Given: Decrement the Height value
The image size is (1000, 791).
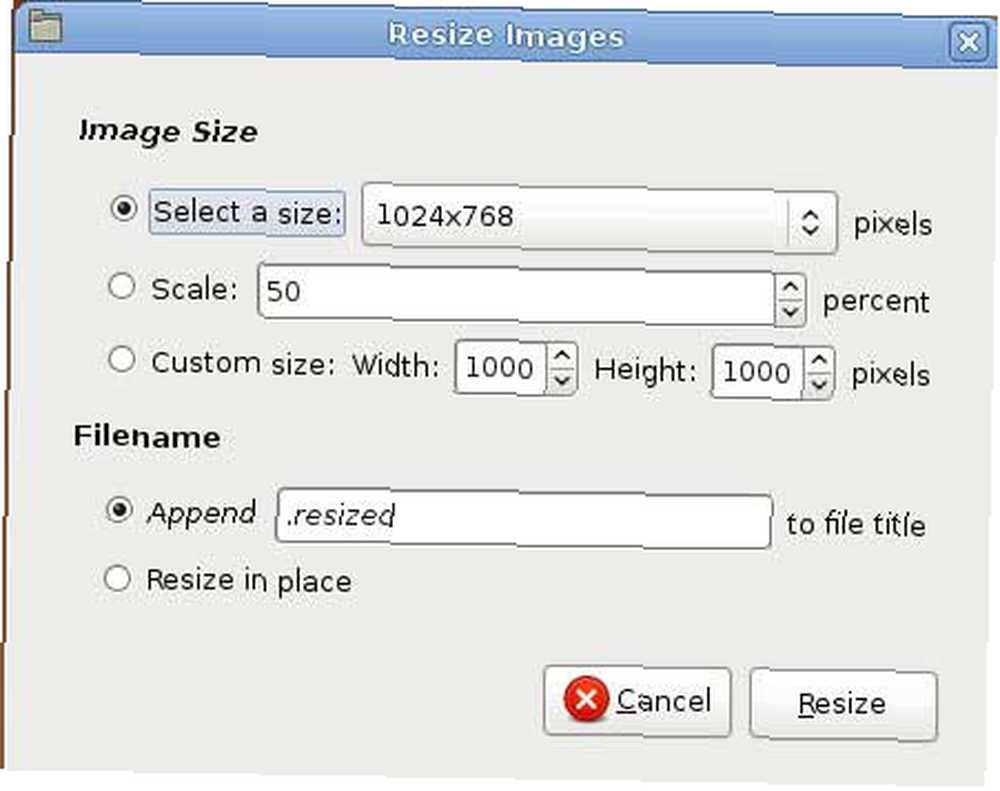Looking at the screenshot, I should click(819, 384).
